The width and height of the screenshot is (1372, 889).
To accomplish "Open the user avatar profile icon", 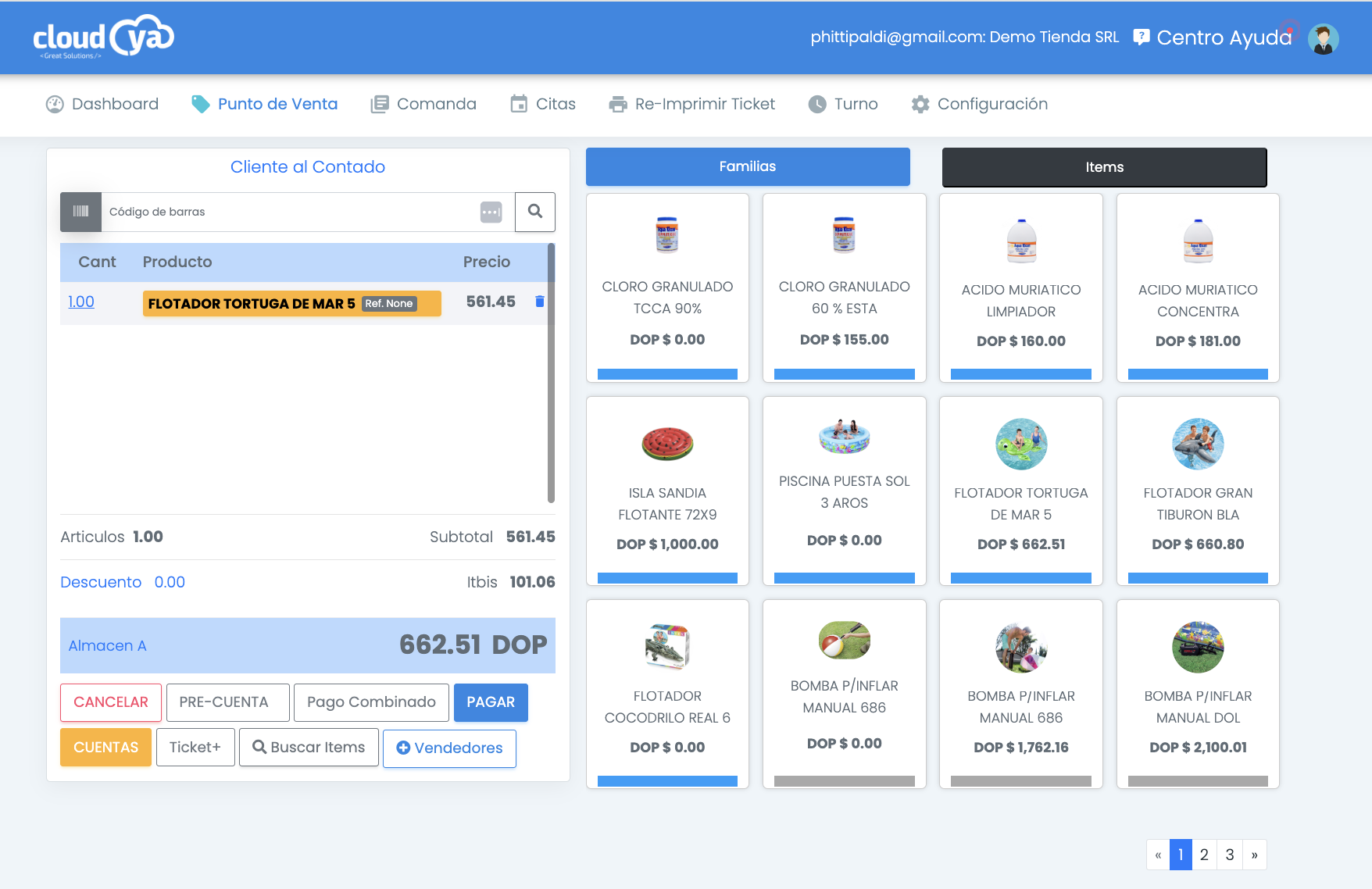I will tap(1323, 38).
